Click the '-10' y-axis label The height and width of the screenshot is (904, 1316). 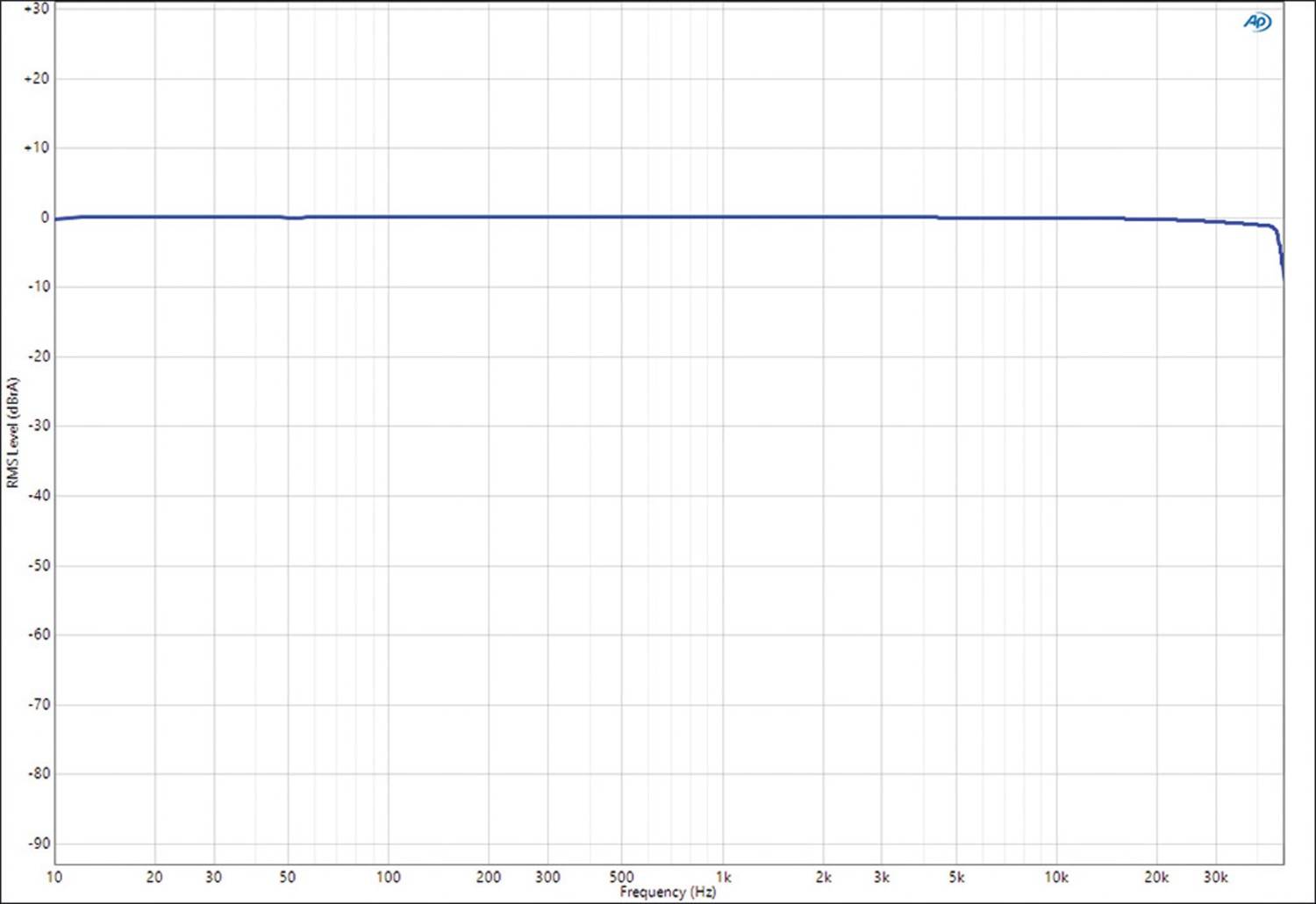(39, 287)
